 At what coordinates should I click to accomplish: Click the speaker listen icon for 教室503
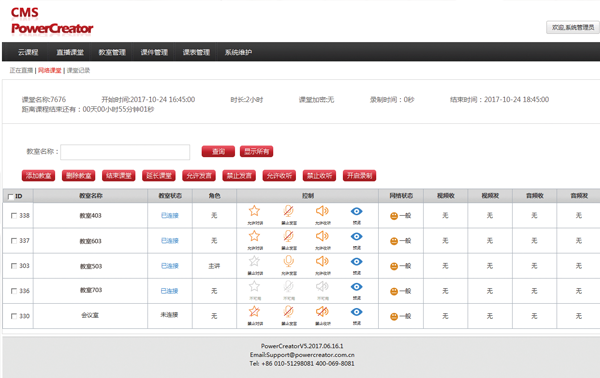point(322,261)
